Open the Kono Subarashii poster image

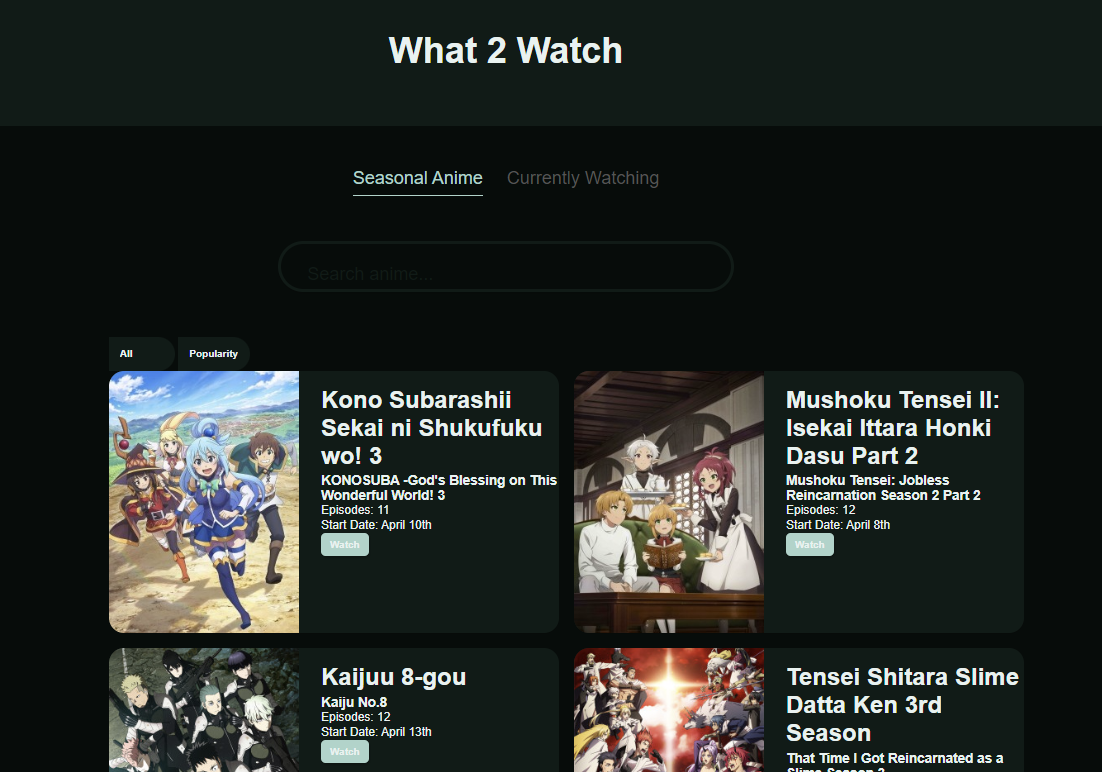pyautogui.click(x=204, y=502)
